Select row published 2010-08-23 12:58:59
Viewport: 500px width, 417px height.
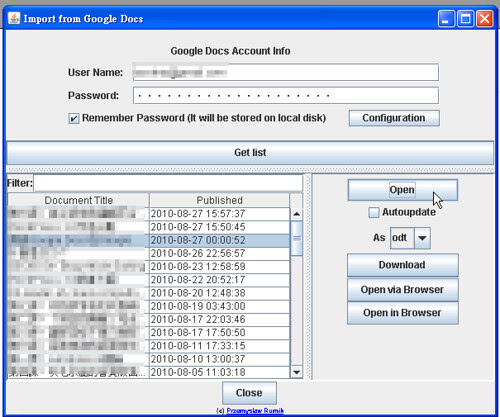coord(149,267)
